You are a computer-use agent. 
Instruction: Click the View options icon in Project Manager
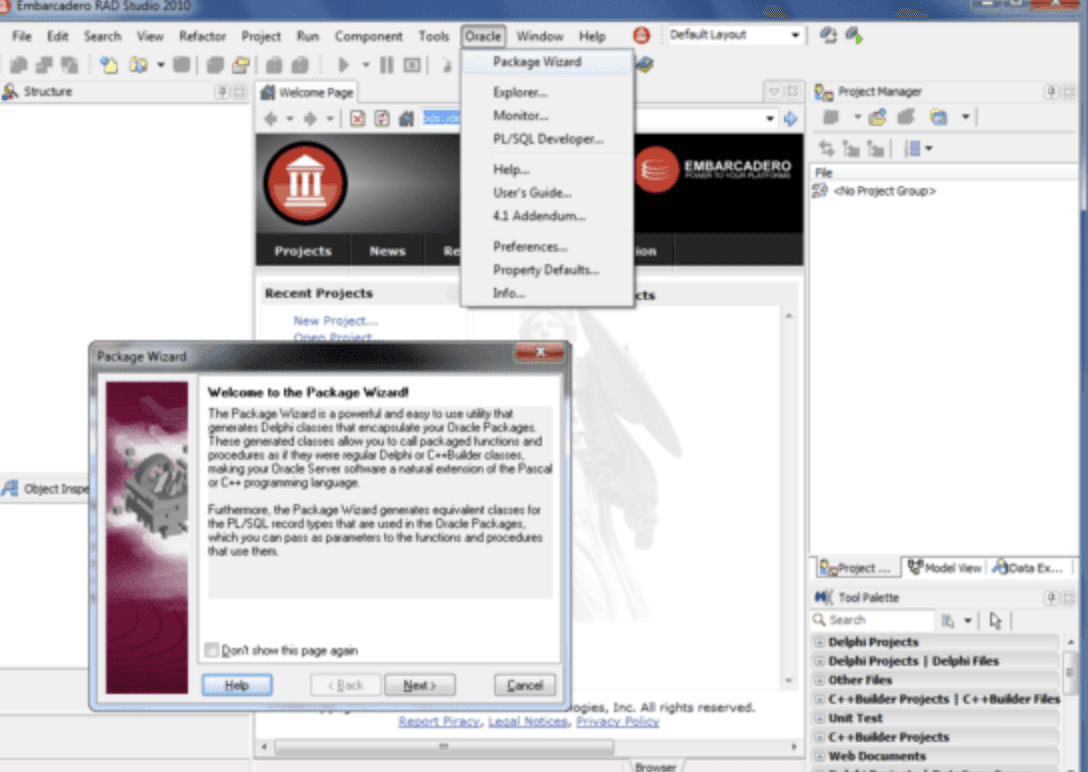(x=914, y=148)
